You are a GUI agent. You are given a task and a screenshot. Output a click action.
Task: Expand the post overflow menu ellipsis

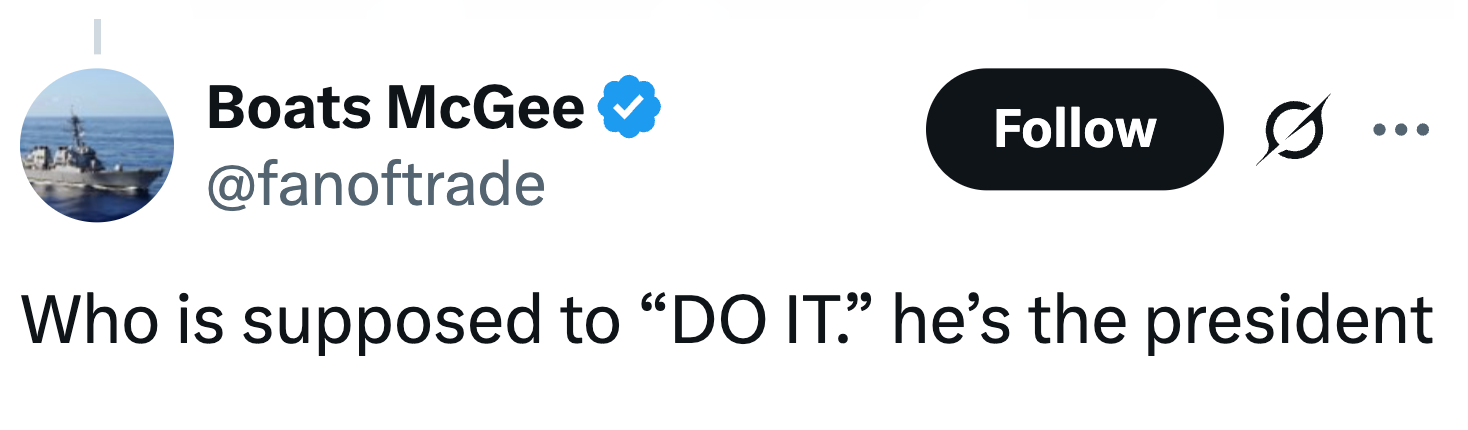(x=1400, y=129)
